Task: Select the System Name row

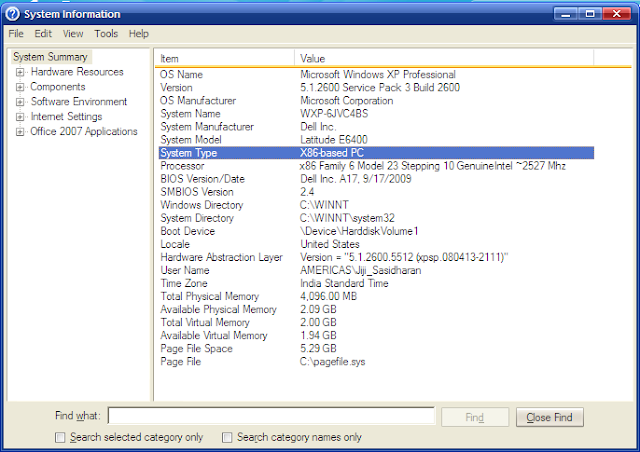Action: pyautogui.click(x=376, y=114)
